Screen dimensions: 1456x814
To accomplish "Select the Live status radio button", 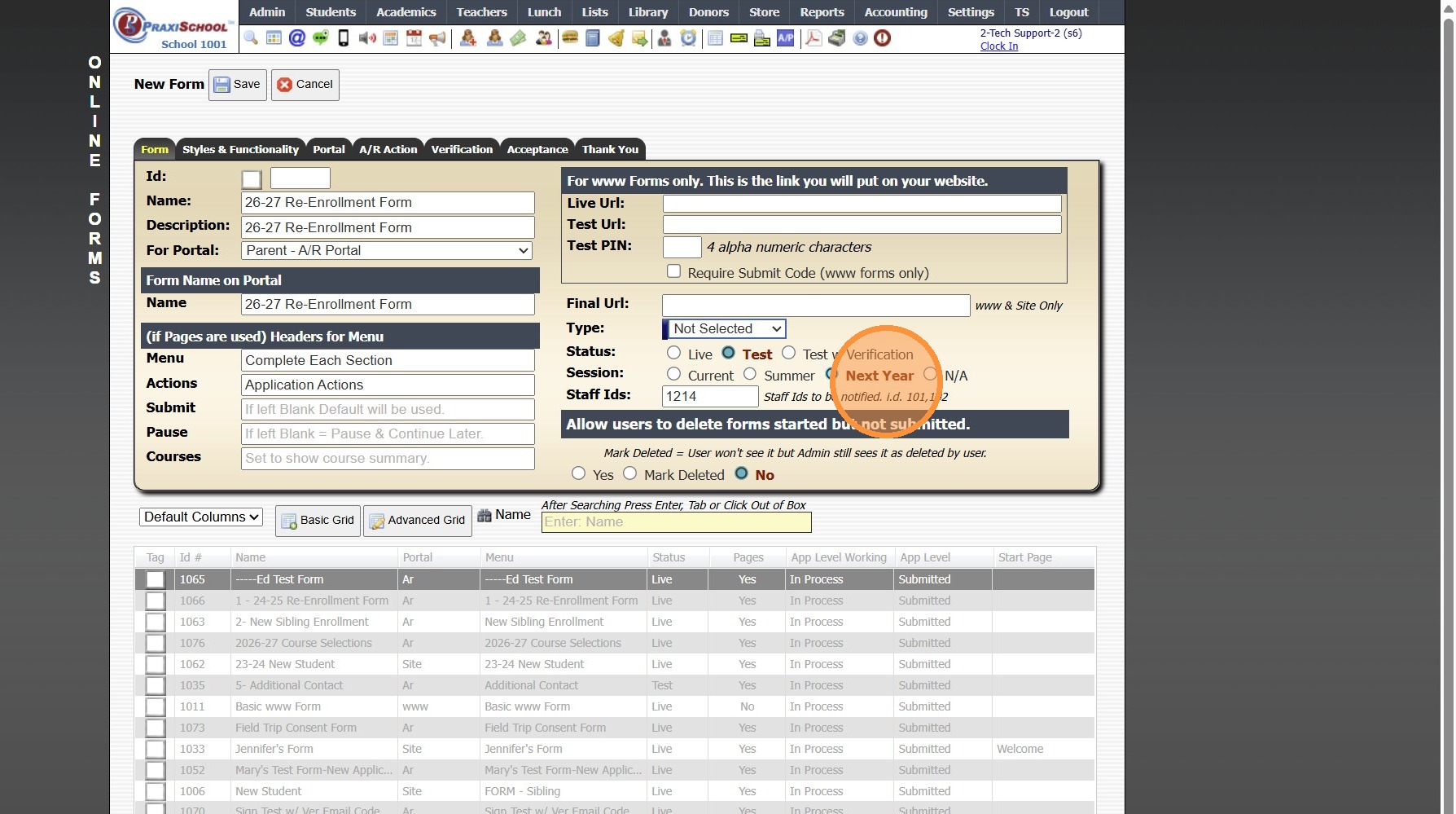I will (673, 353).
